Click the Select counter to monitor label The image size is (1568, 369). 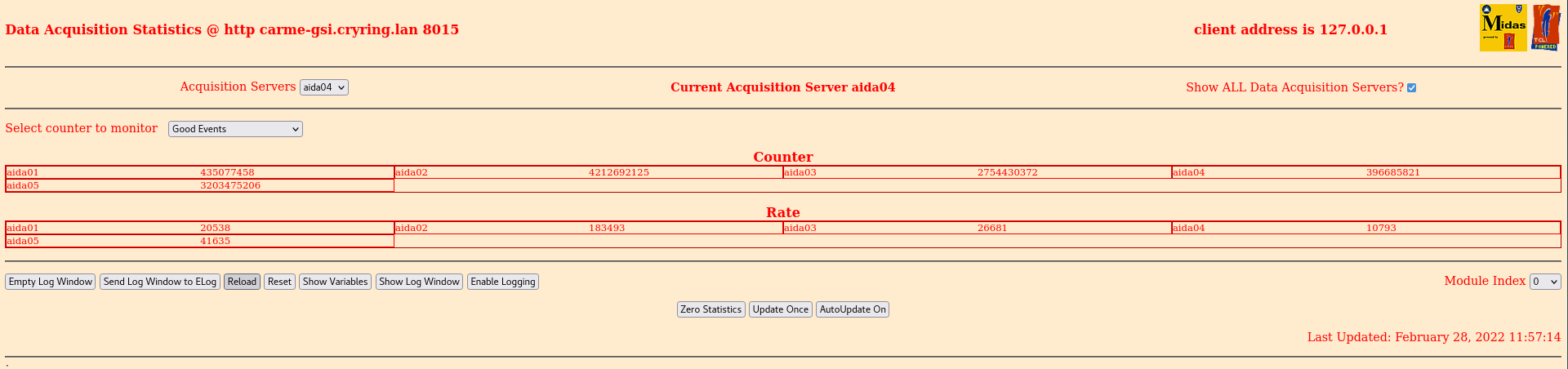pyautogui.click(x=82, y=128)
